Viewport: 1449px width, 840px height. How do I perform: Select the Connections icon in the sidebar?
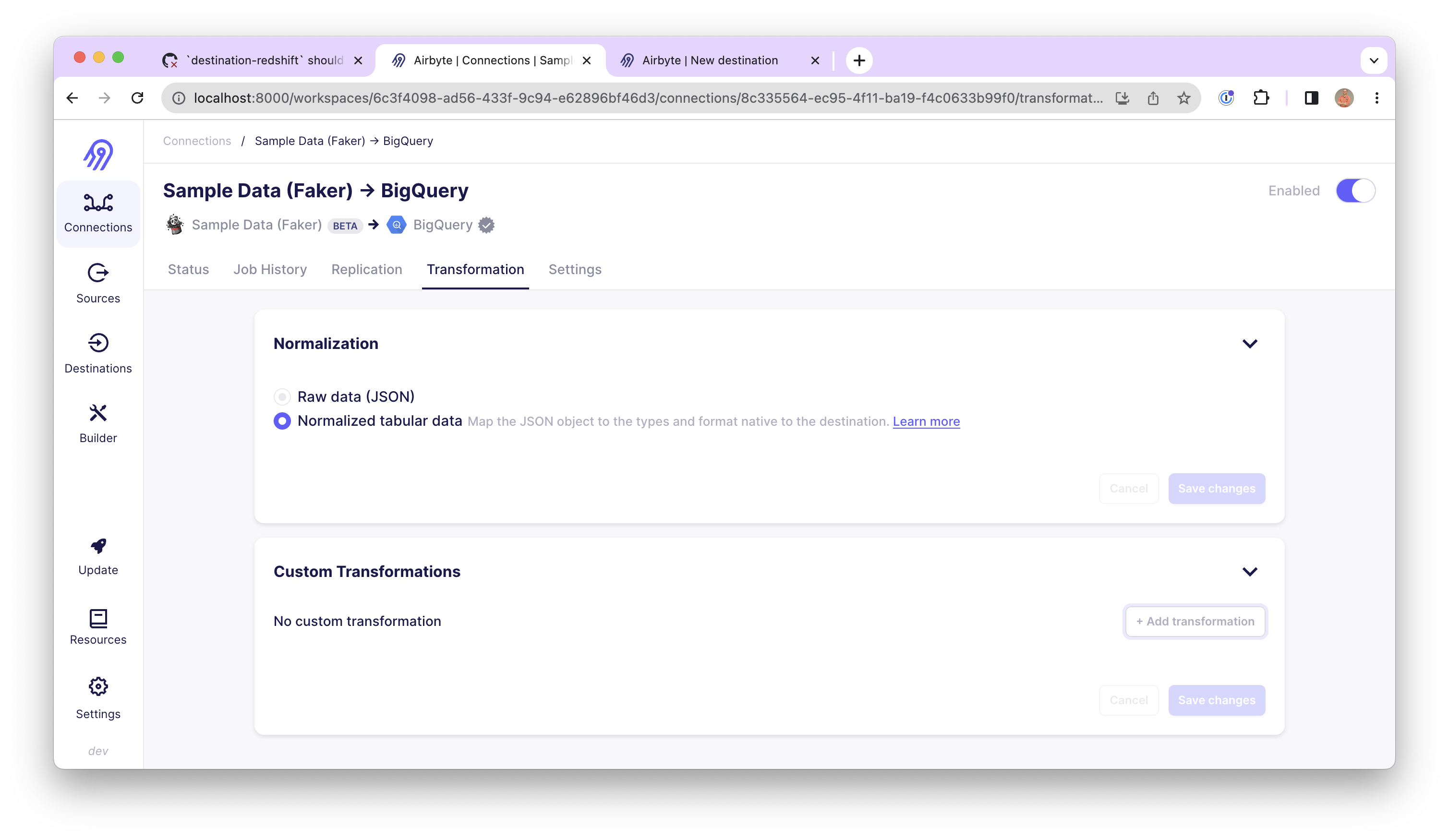(98, 213)
